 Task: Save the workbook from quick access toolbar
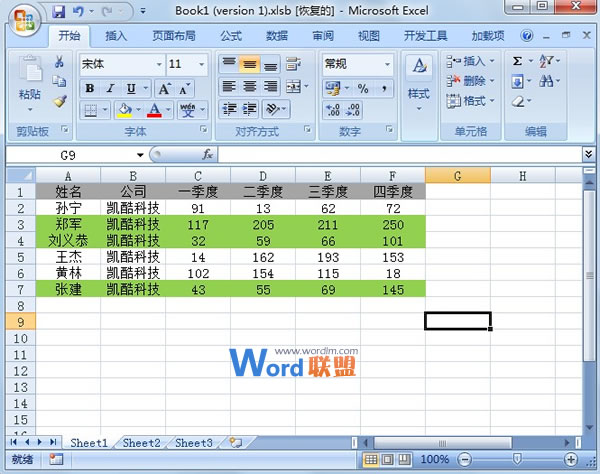click(59, 11)
